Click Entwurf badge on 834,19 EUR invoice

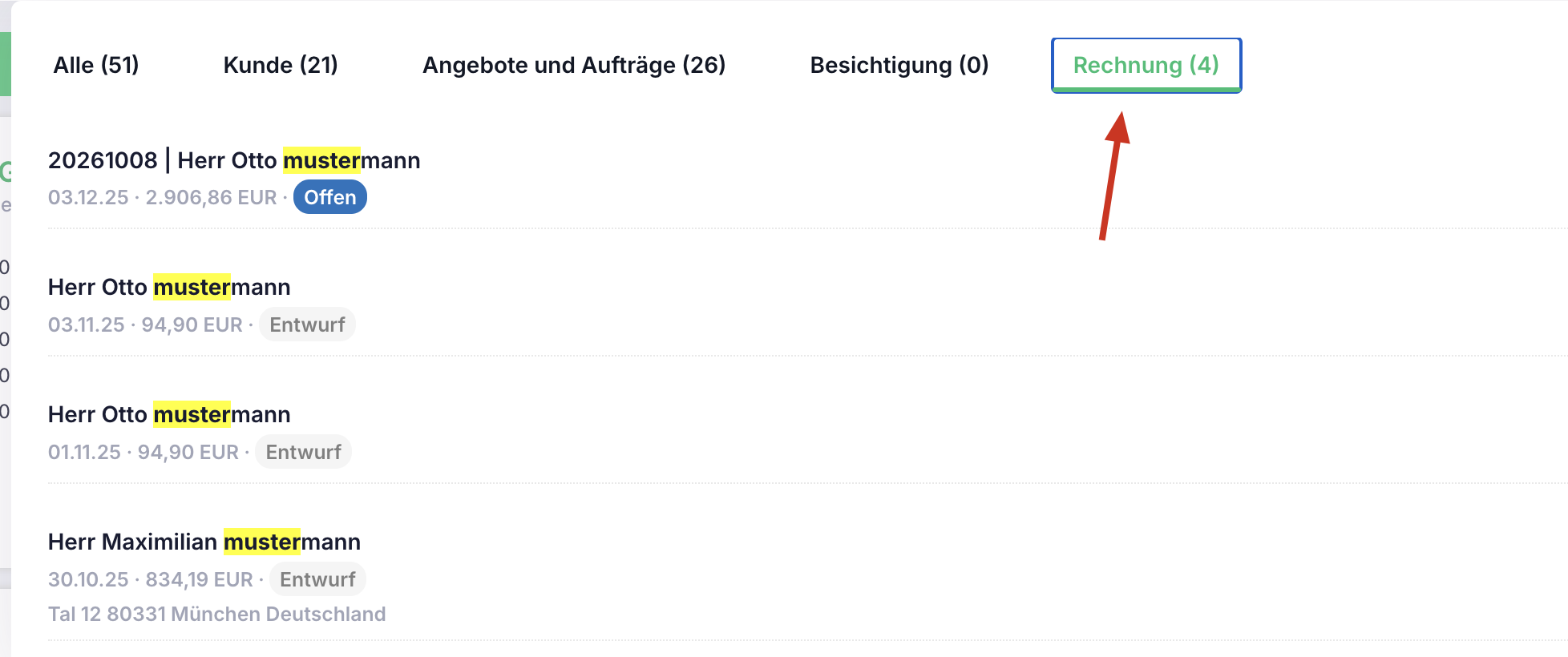(x=317, y=579)
